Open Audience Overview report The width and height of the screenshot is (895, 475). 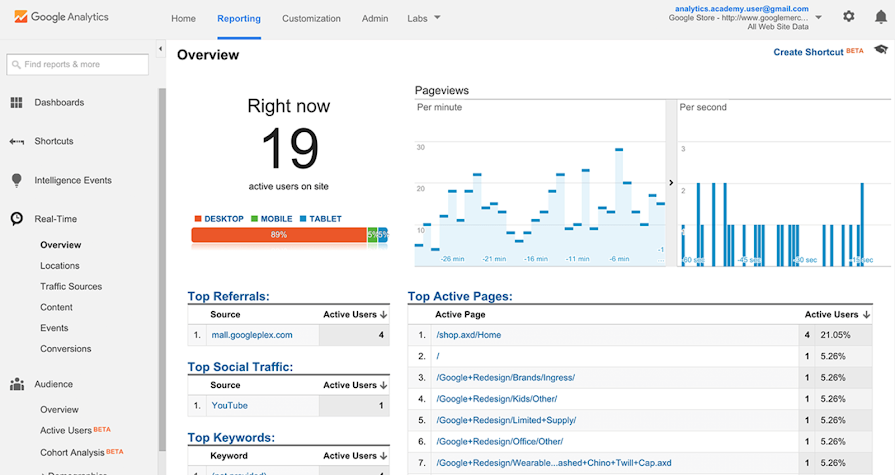59,409
